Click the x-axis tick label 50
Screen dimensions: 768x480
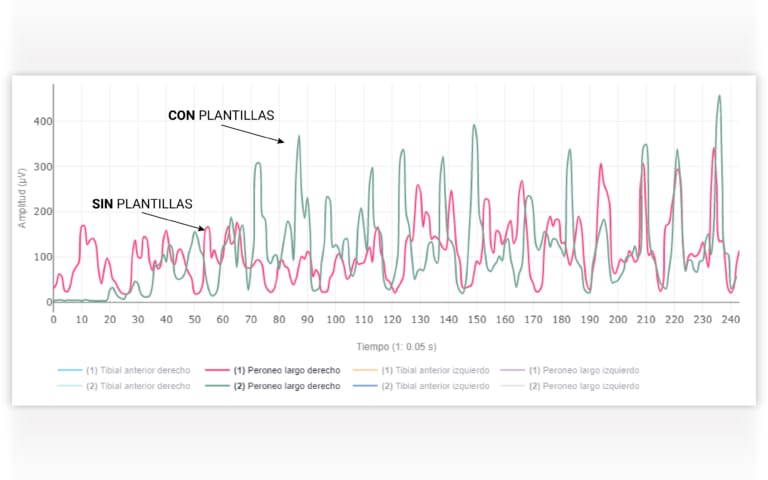194,320
